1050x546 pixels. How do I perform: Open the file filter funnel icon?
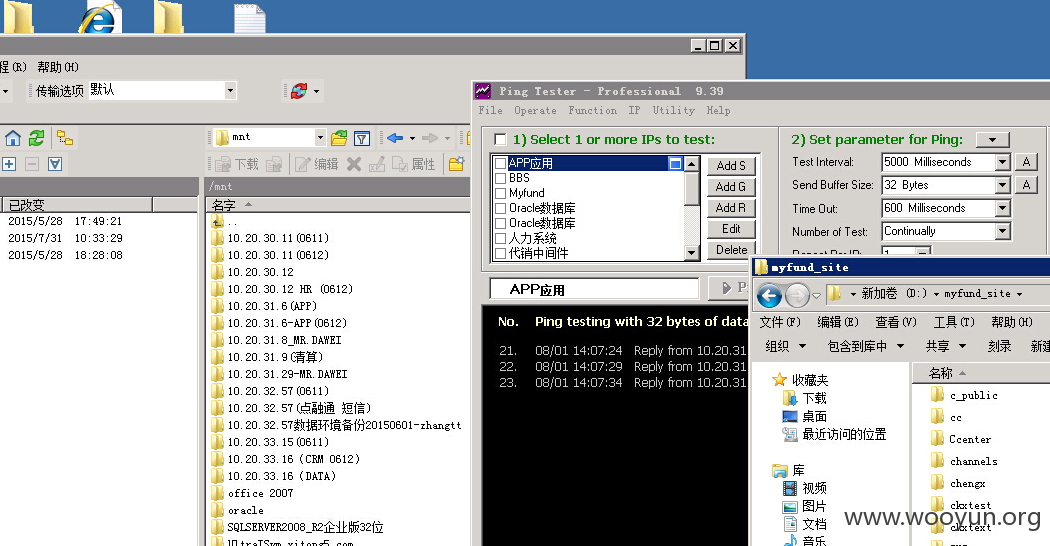point(362,138)
